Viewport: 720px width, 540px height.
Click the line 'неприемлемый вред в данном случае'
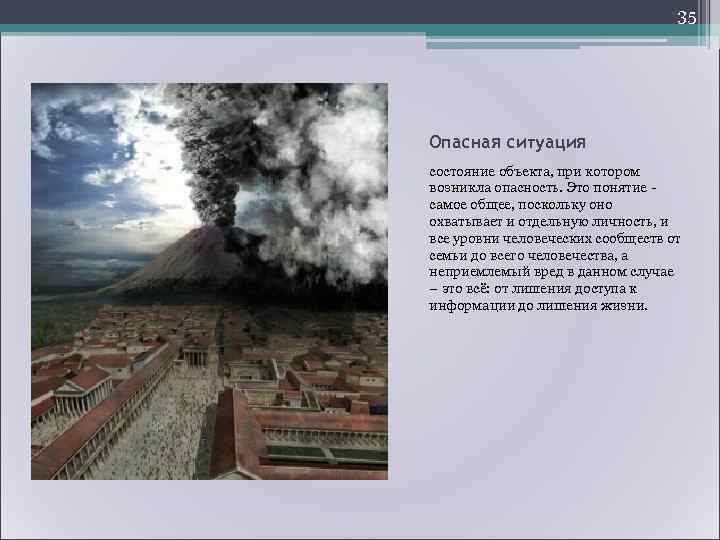tap(551, 272)
